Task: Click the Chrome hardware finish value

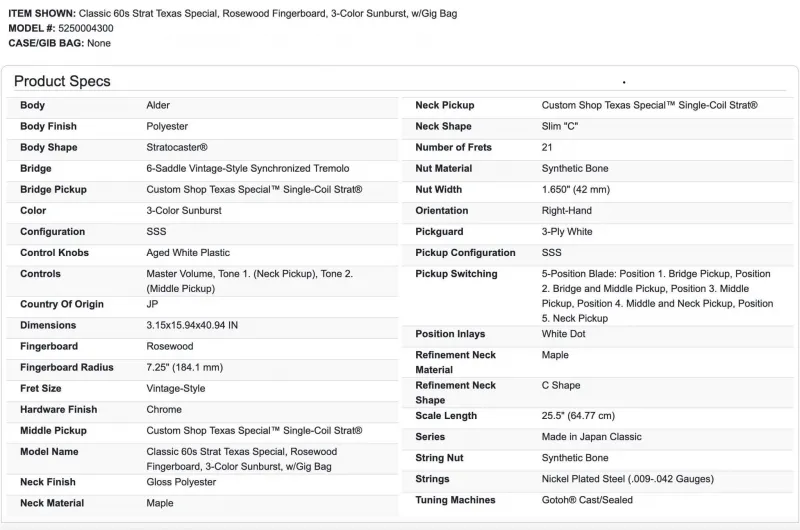Action: click(164, 409)
